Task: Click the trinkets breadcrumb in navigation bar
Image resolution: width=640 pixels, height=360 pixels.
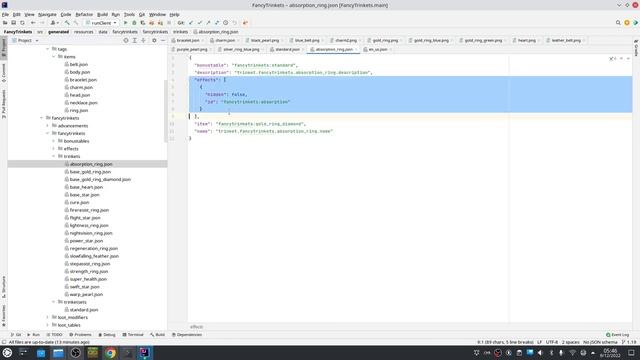Action: point(180,32)
